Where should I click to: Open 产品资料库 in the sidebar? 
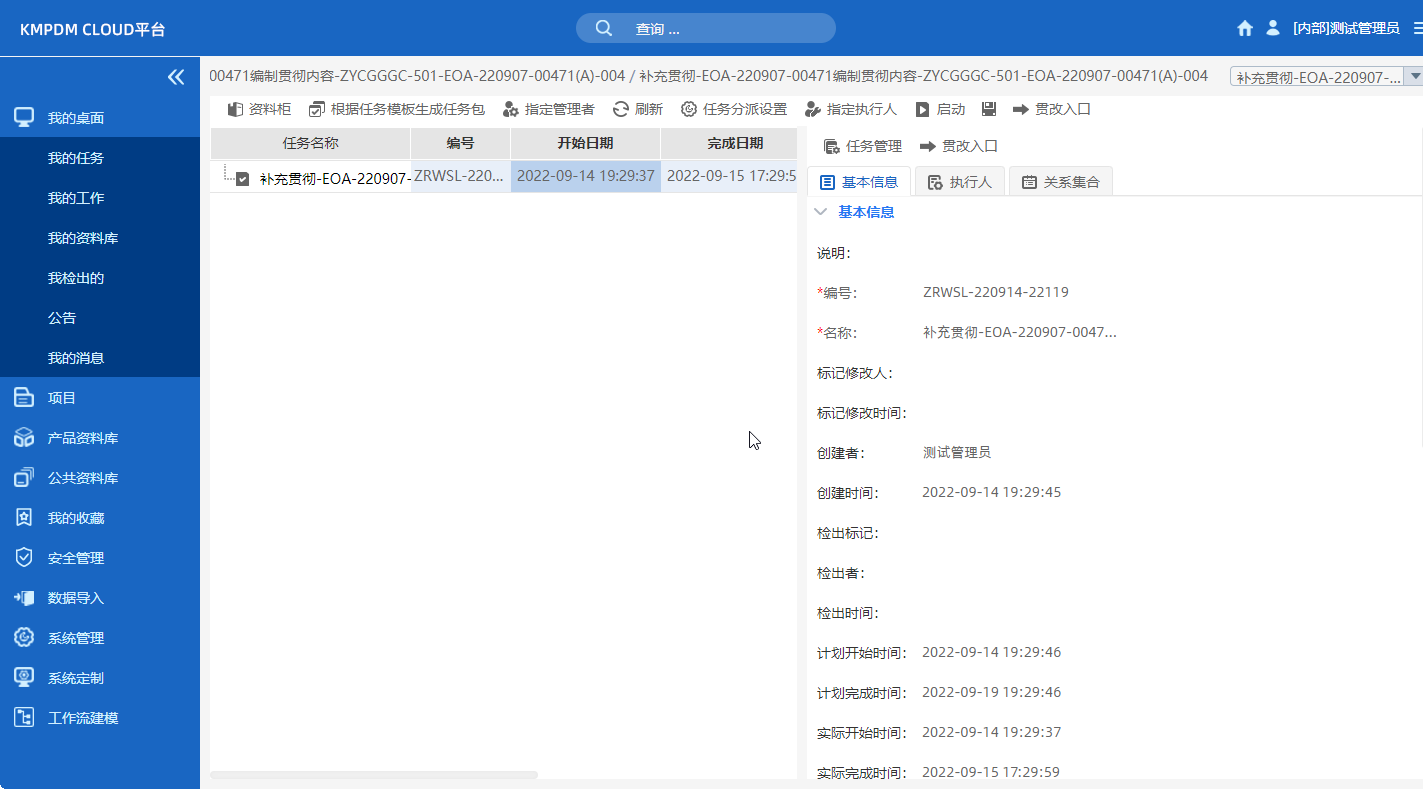81,437
